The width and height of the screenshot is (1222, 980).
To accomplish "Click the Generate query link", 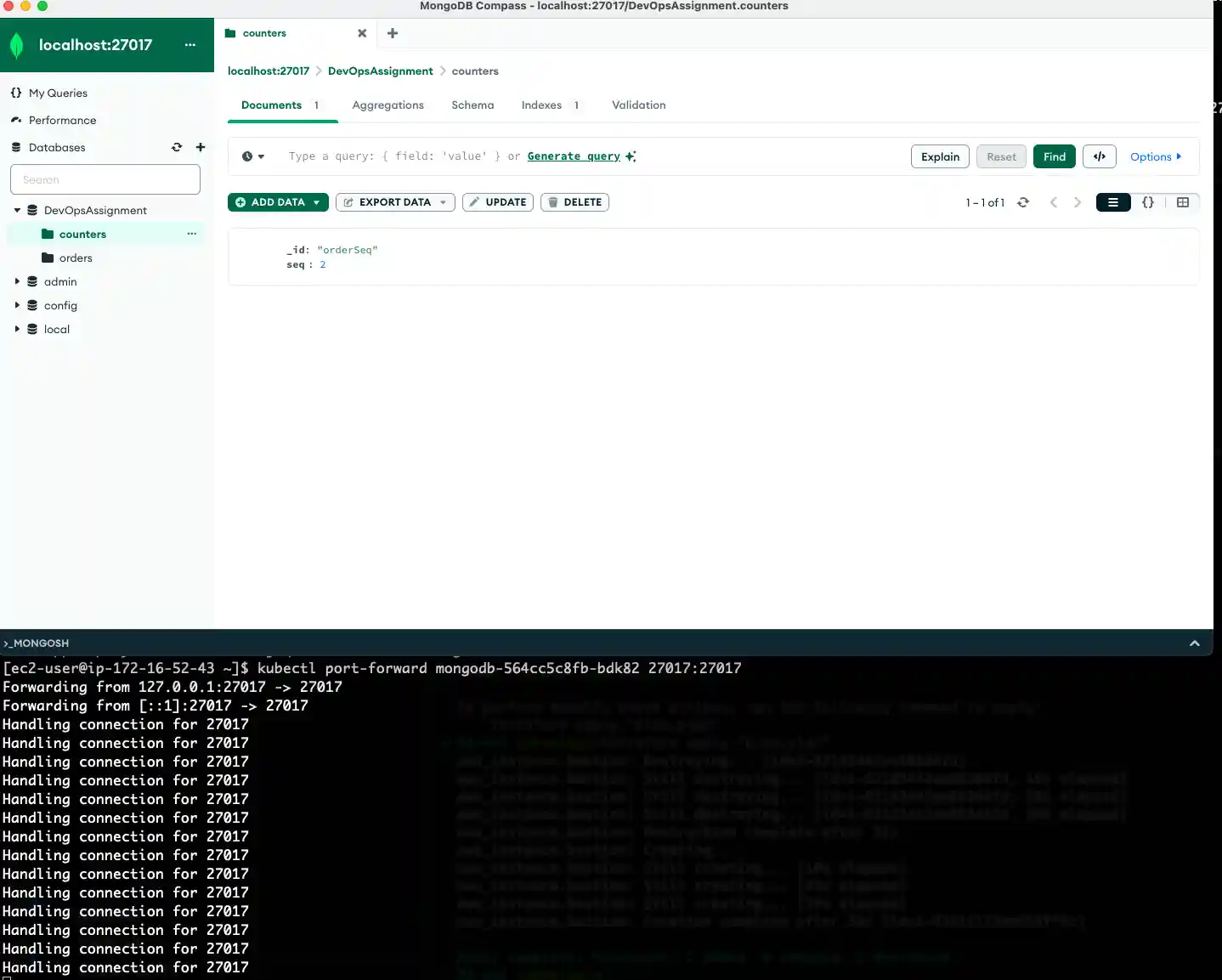I will tap(574, 156).
